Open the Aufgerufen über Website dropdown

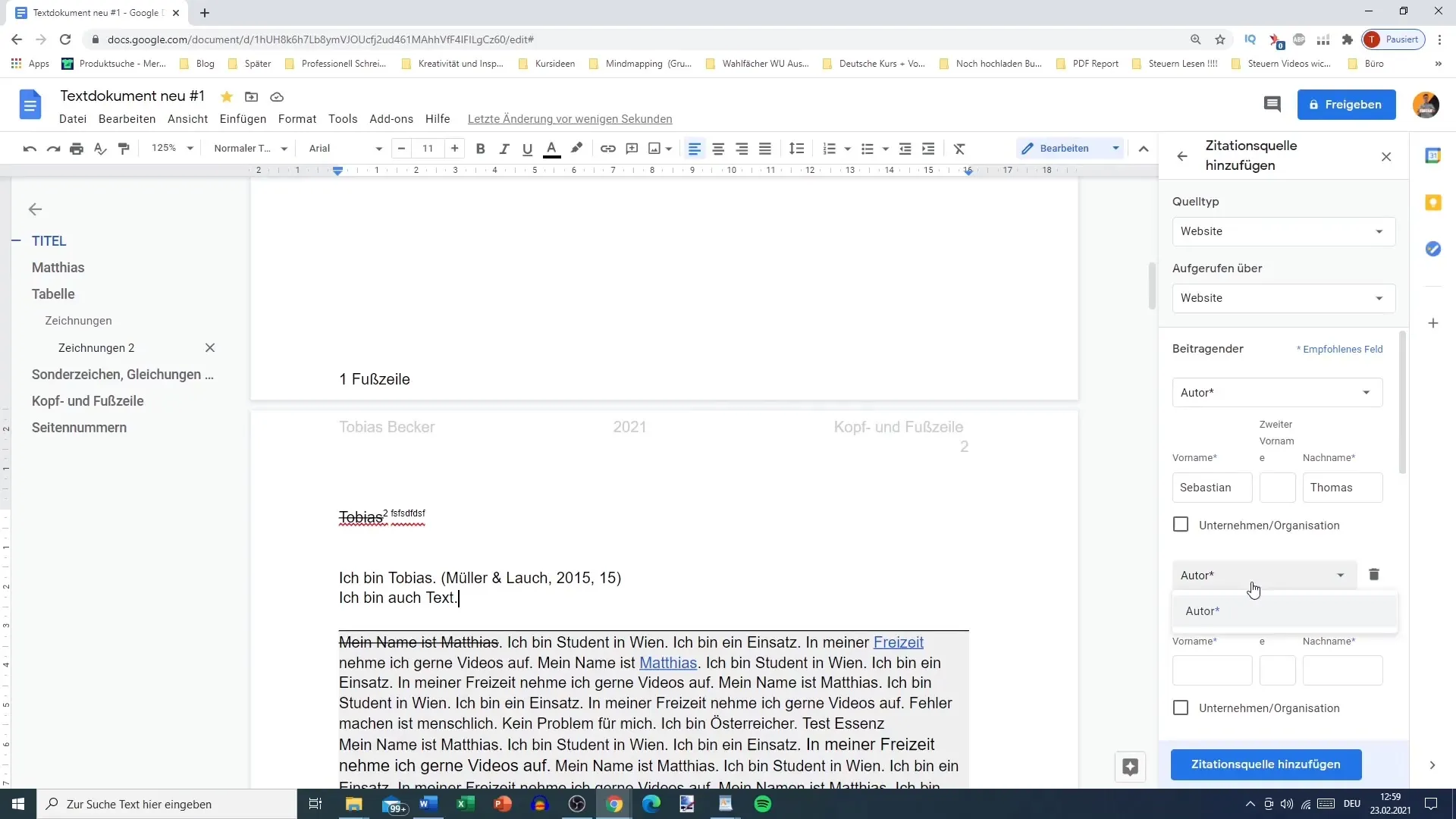click(1284, 298)
